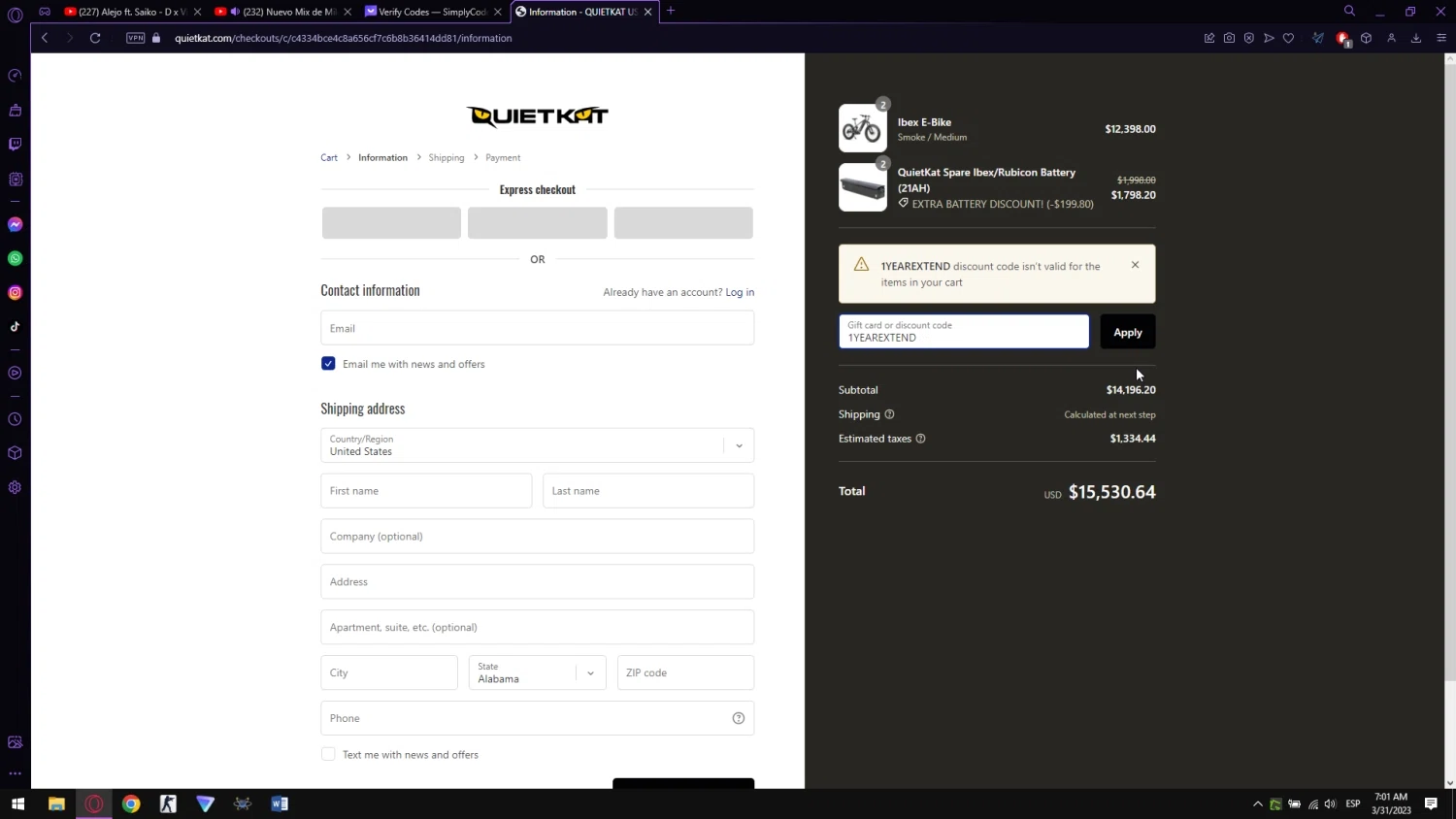1456x819 pixels.
Task: Click the discount code input field
Action: pos(963,332)
